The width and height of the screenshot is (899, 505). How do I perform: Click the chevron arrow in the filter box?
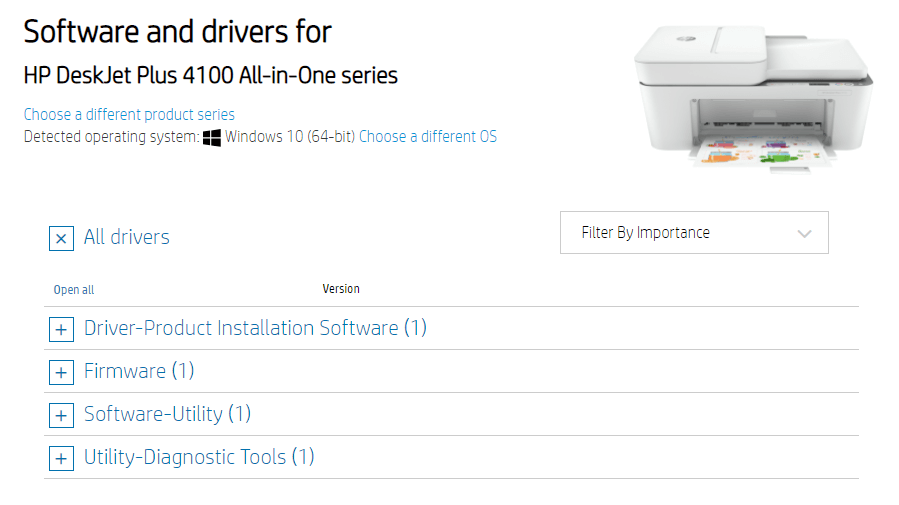[804, 233]
